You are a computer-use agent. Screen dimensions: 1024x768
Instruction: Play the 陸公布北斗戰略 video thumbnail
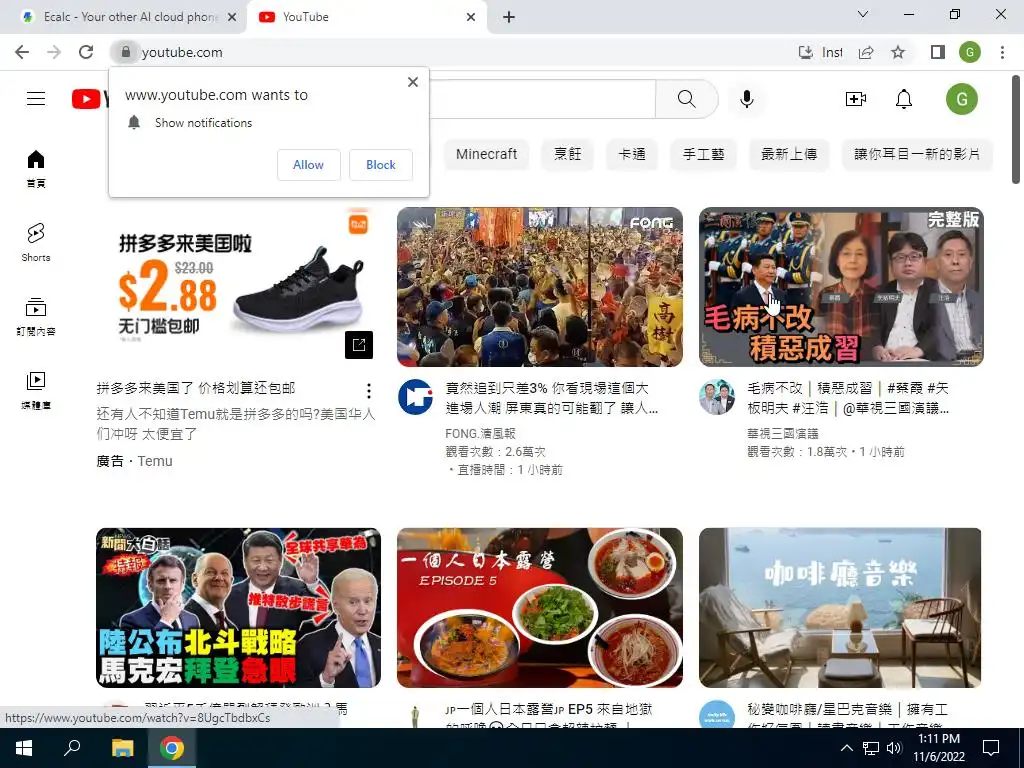(238, 607)
